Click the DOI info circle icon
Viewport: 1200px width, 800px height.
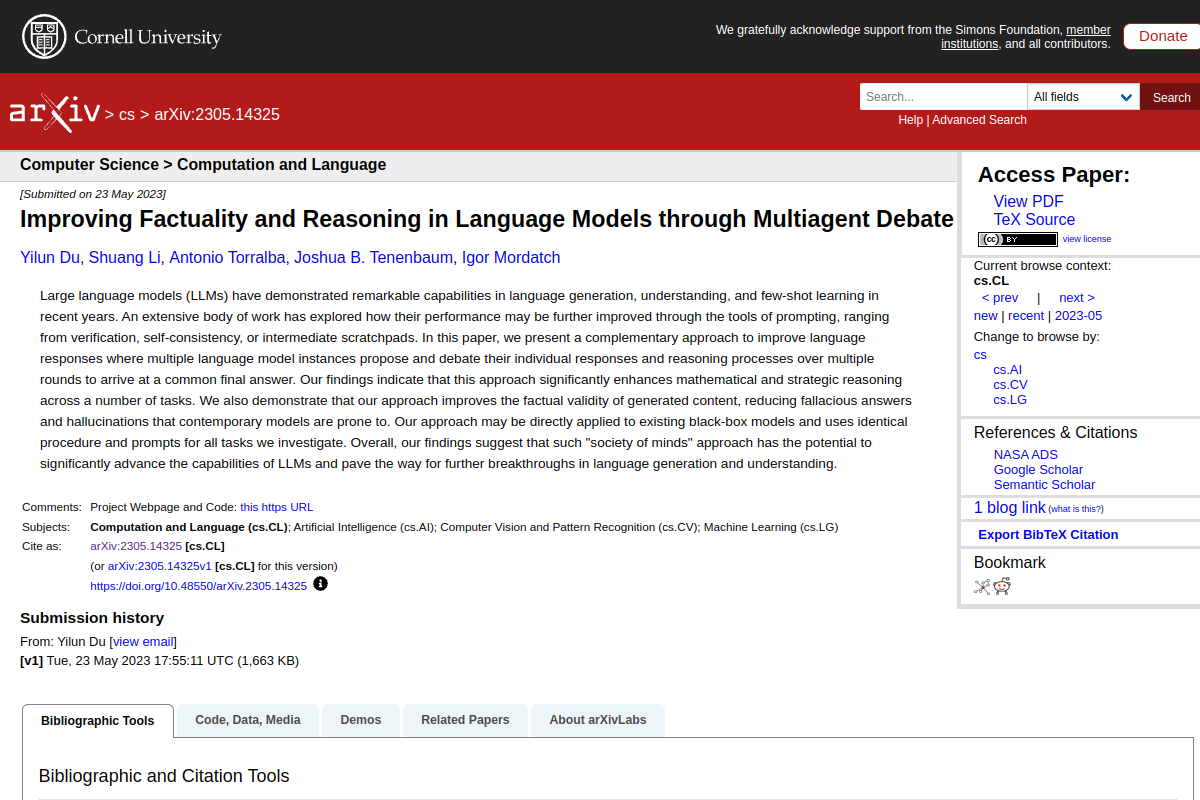point(320,584)
